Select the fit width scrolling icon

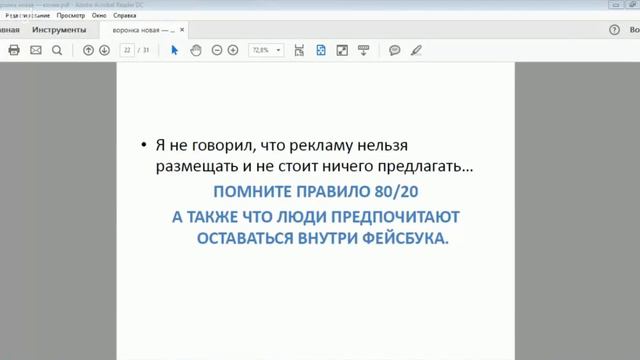tap(299, 50)
